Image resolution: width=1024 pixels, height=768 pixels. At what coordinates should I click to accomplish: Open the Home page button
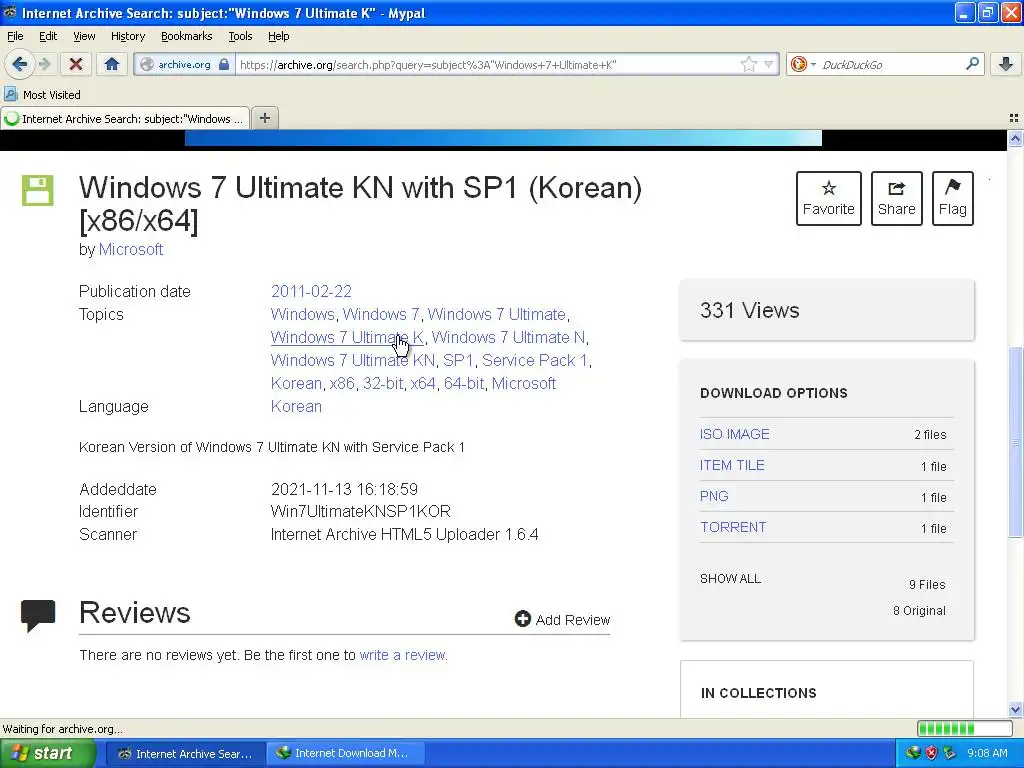point(112,64)
